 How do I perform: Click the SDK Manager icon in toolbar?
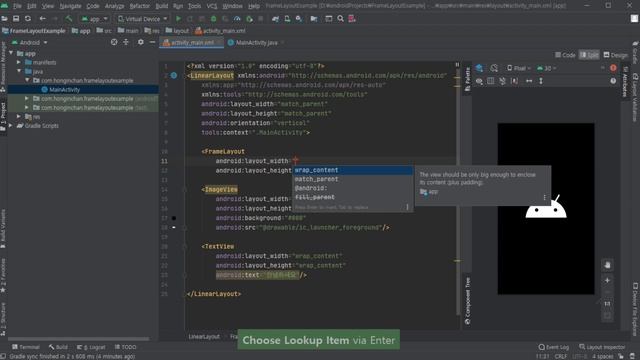(299, 19)
